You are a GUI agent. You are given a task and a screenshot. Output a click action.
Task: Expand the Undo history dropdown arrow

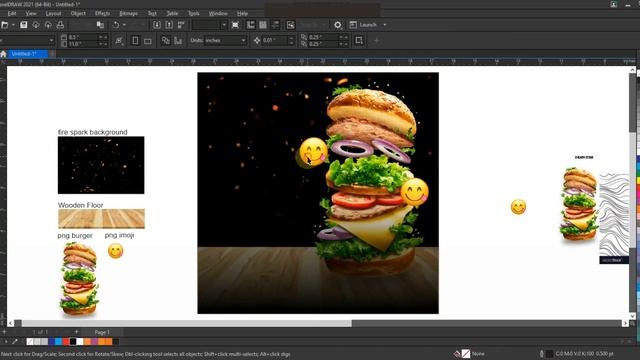124,25
